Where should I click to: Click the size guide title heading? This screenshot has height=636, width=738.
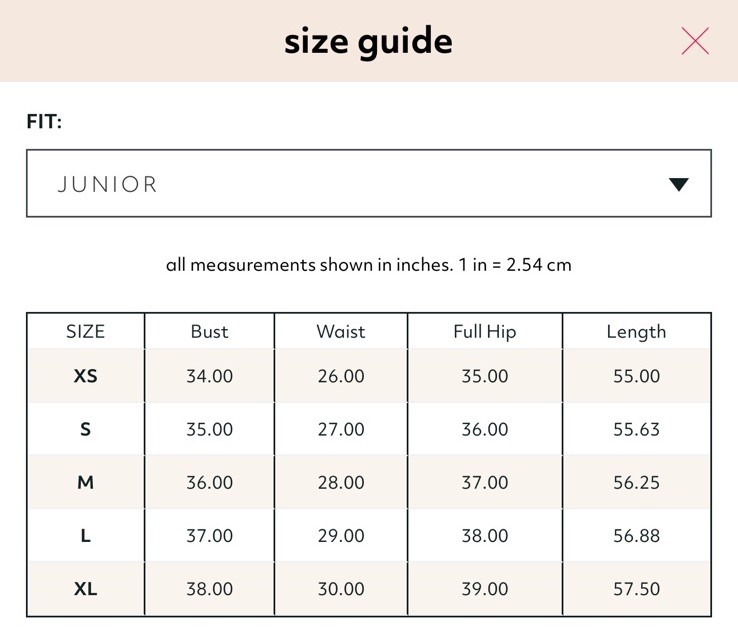point(368,42)
